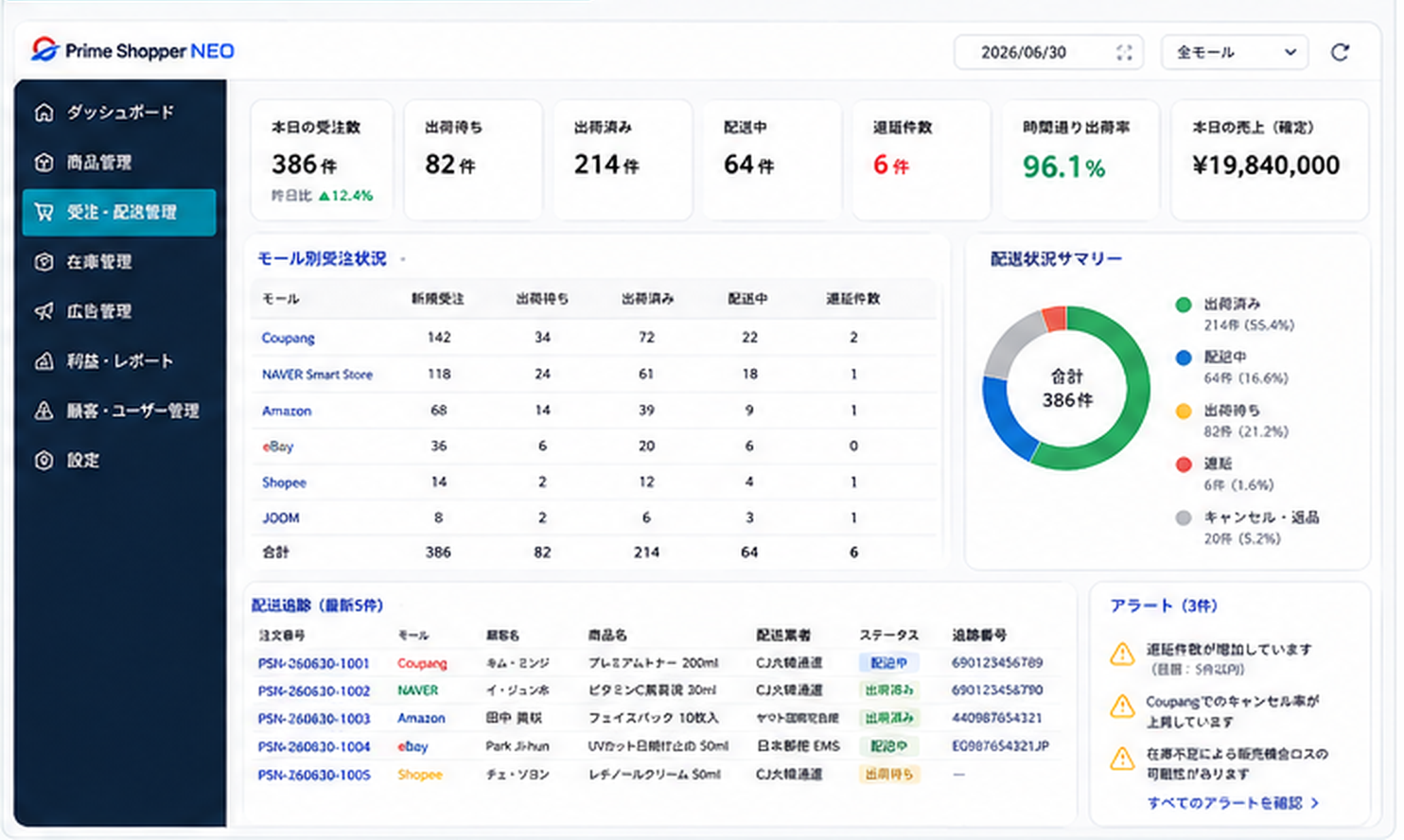Click tracking number 690123456789
The width and height of the screenshot is (1404, 840).
click(x=997, y=663)
